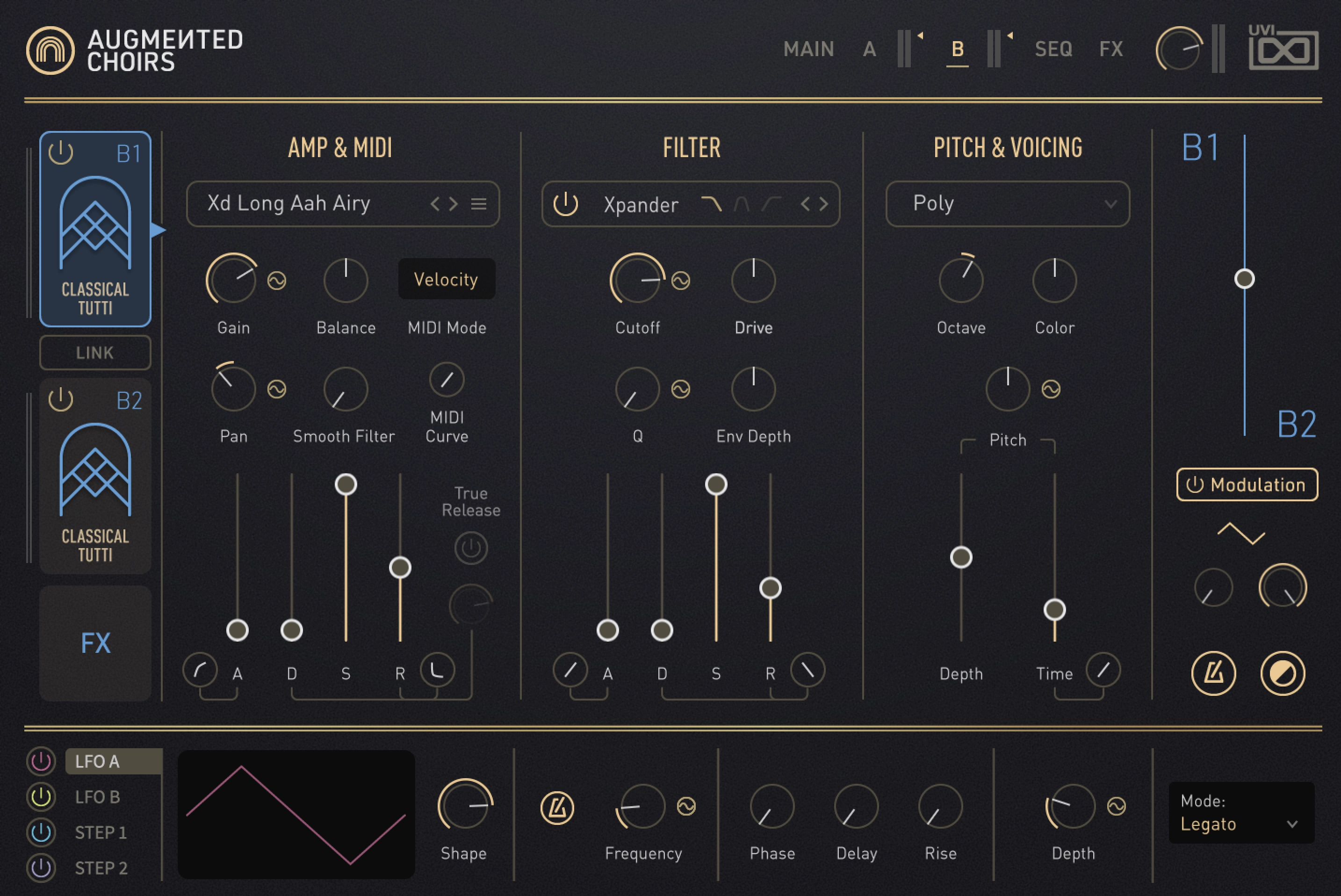Select next sample preset arrow
Image resolution: width=1341 pixels, height=896 pixels.
pyautogui.click(x=454, y=204)
